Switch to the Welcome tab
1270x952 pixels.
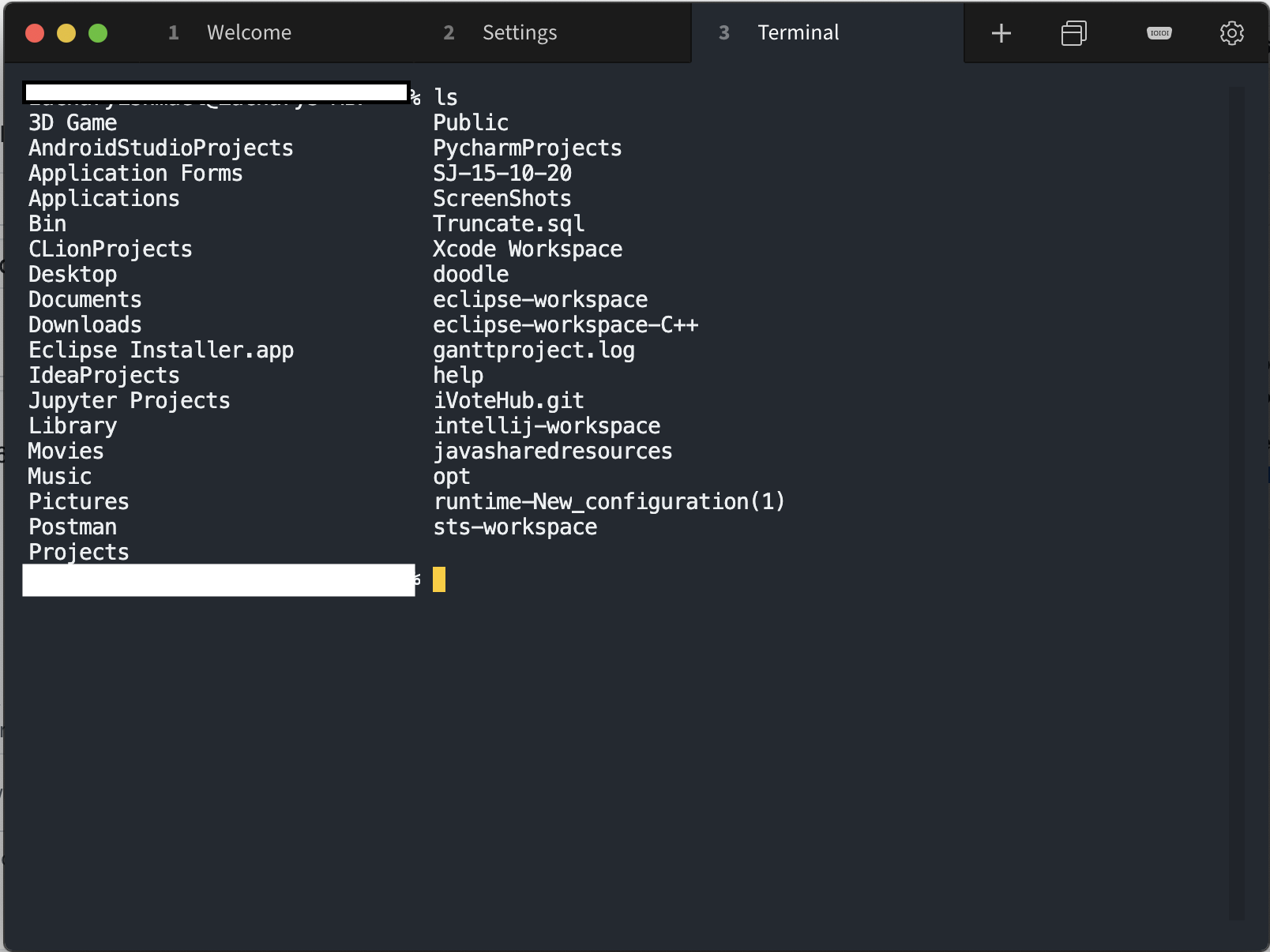(x=249, y=33)
